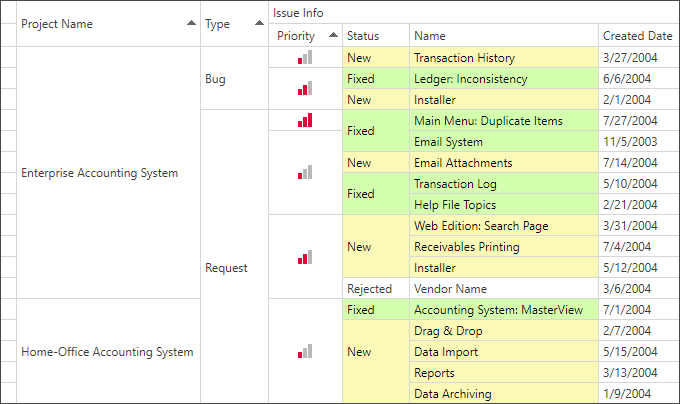680x404 pixels.
Task: Click sort arrow in Type column header
Action: (x=259, y=23)
